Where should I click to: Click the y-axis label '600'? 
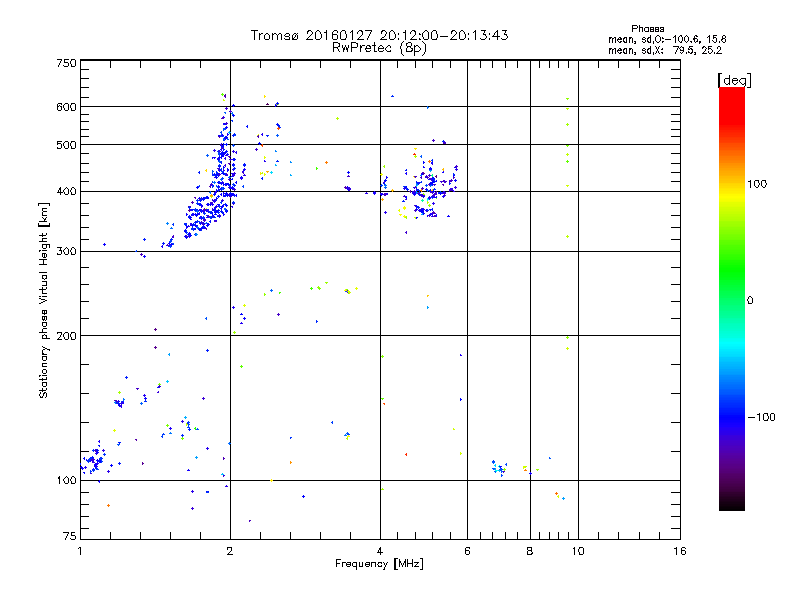coord(67,107)
